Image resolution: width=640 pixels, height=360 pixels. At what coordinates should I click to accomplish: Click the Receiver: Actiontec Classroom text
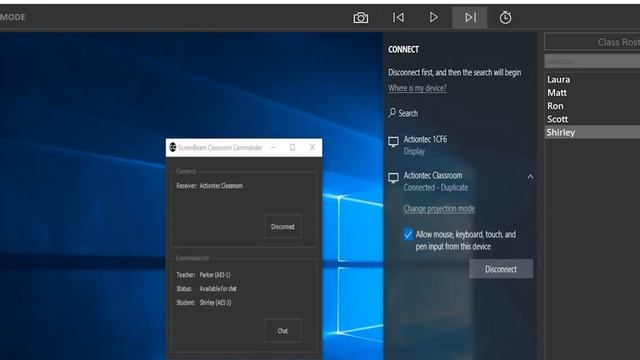click(x=209, y=186)
